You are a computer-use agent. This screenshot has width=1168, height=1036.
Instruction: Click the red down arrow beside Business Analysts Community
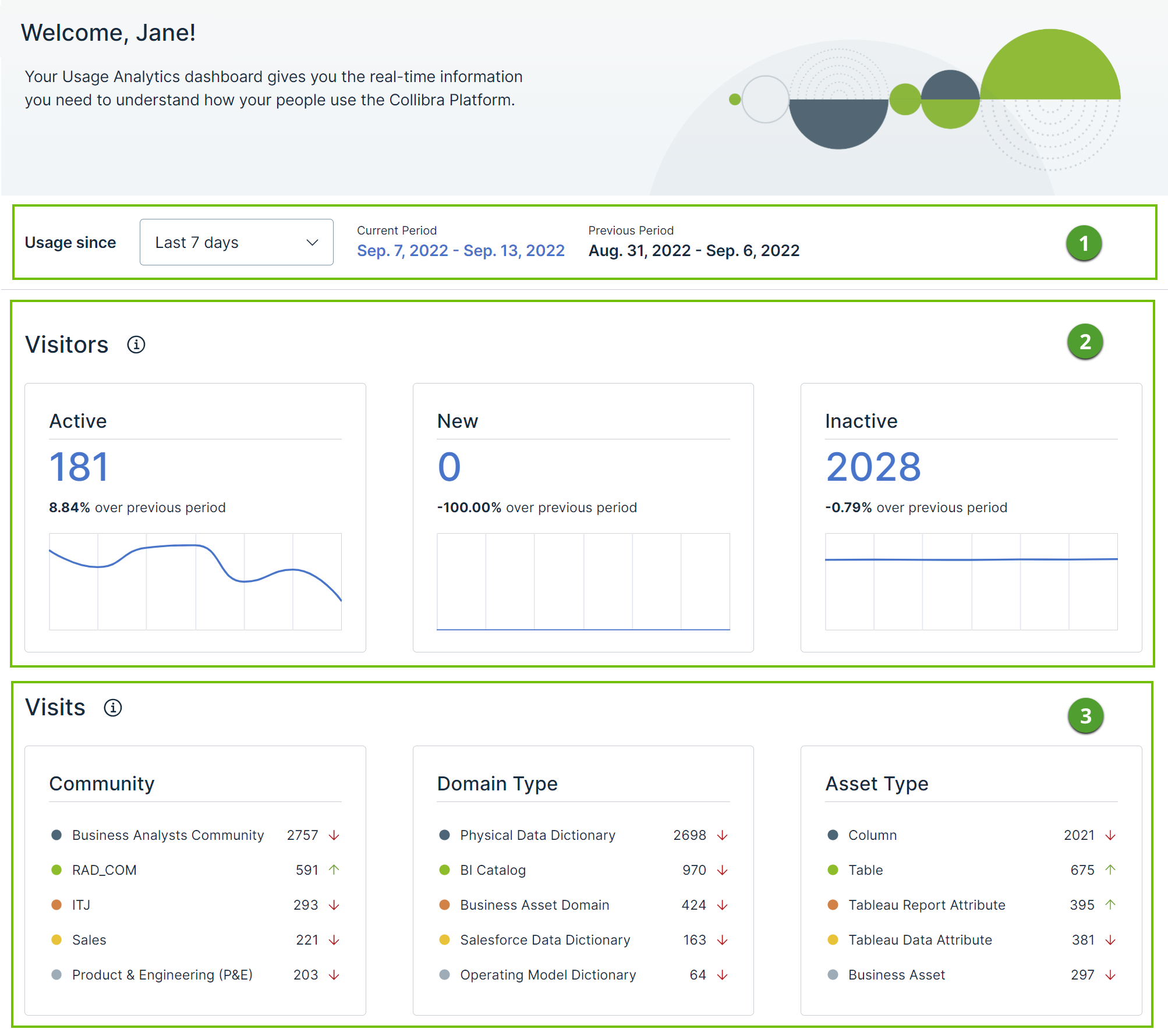click(333, 835)
